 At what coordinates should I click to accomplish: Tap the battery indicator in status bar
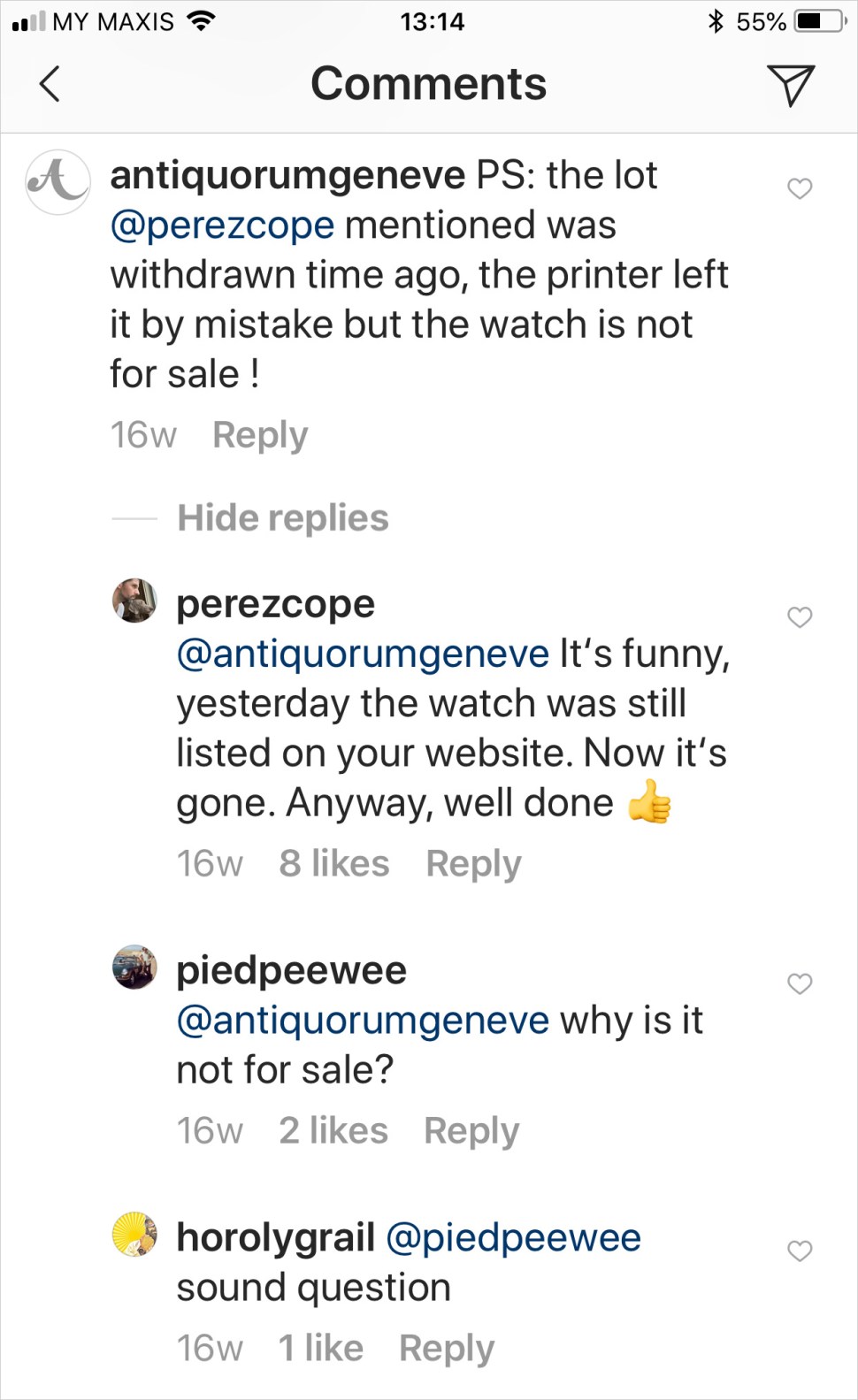[818, 22]
